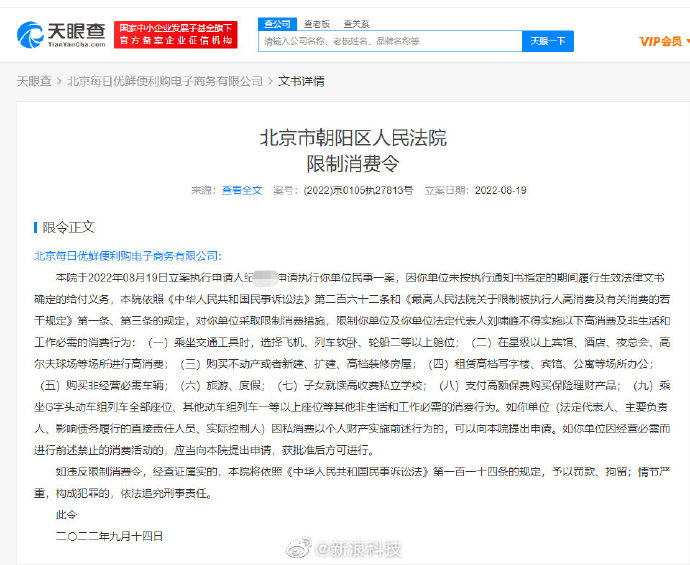The width and height of the screenshot is (690, 565).
Task: Click 文书详情 in the breadcrumb
Action: 301,81
